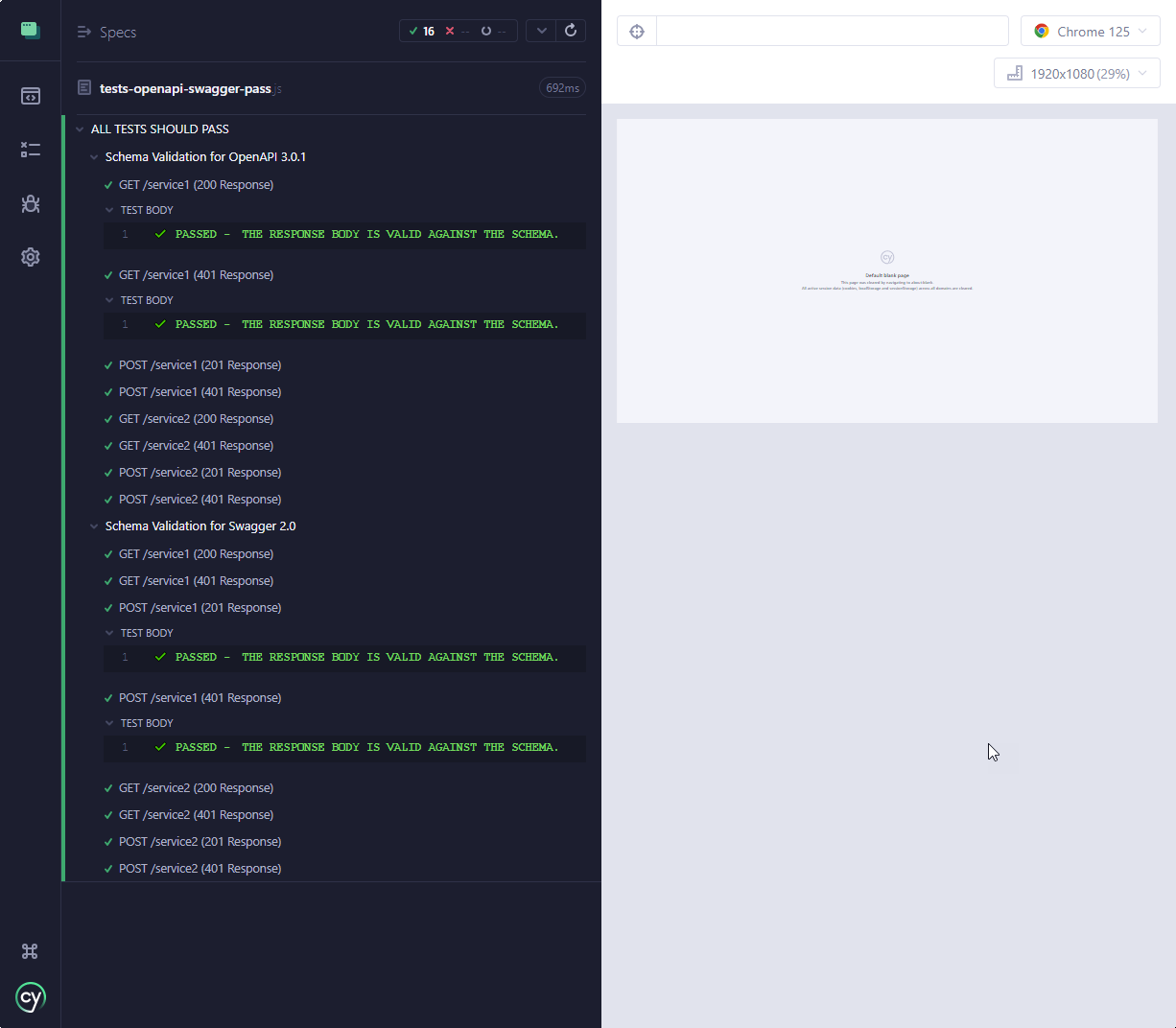Click the passed tests count 16
This screenshot has height=1028, width=1176.
point(422,31)
